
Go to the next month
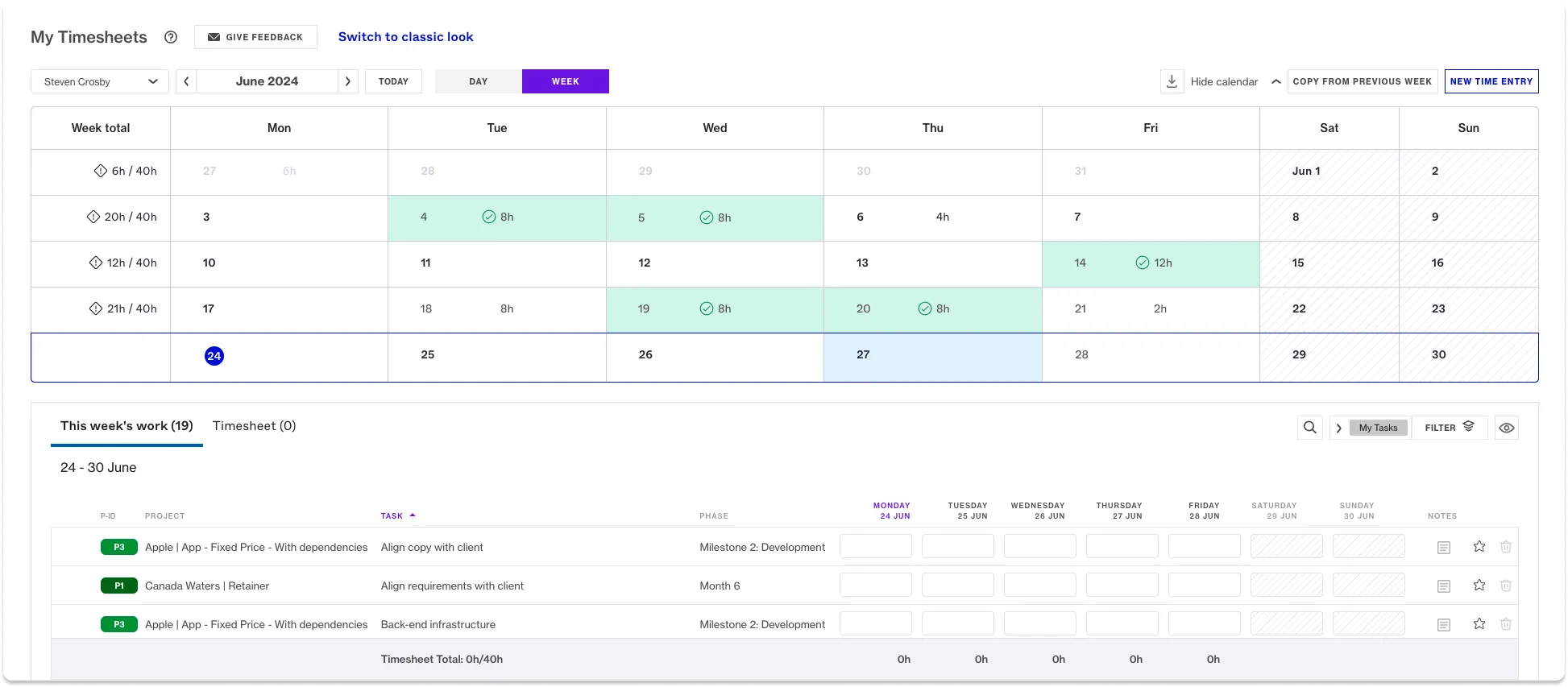coord(348,81)
